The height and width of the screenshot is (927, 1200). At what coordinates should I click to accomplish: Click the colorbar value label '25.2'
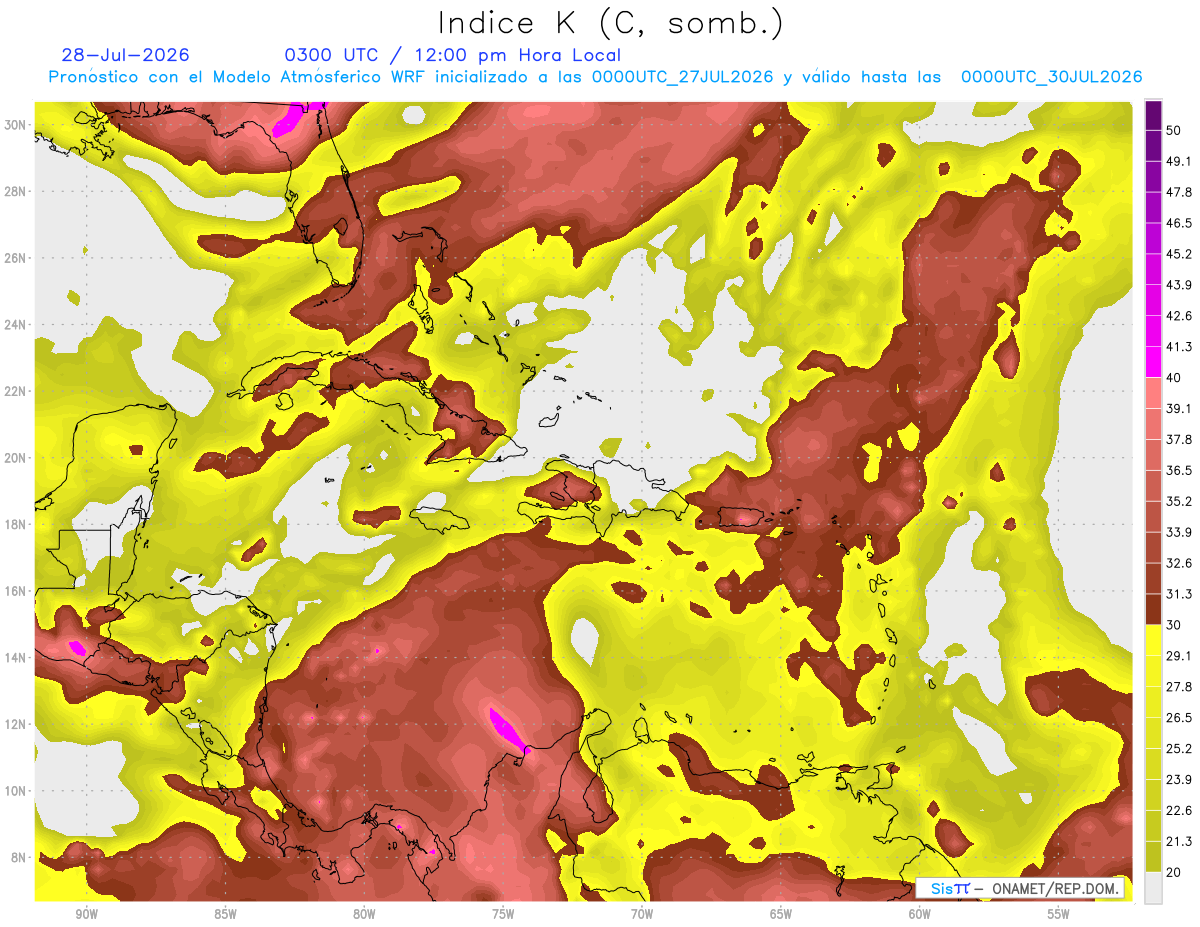tap(1180, 748)
